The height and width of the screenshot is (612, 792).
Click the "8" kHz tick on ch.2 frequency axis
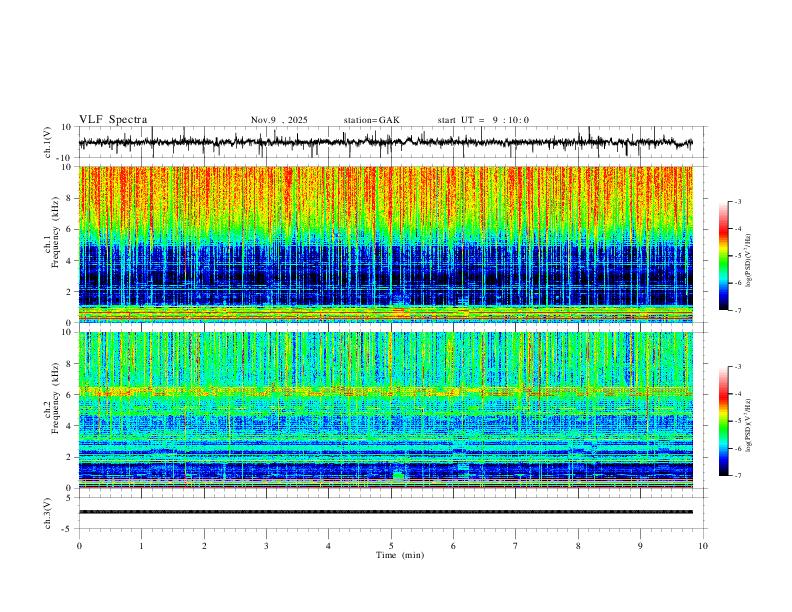(x=70, y=364)
